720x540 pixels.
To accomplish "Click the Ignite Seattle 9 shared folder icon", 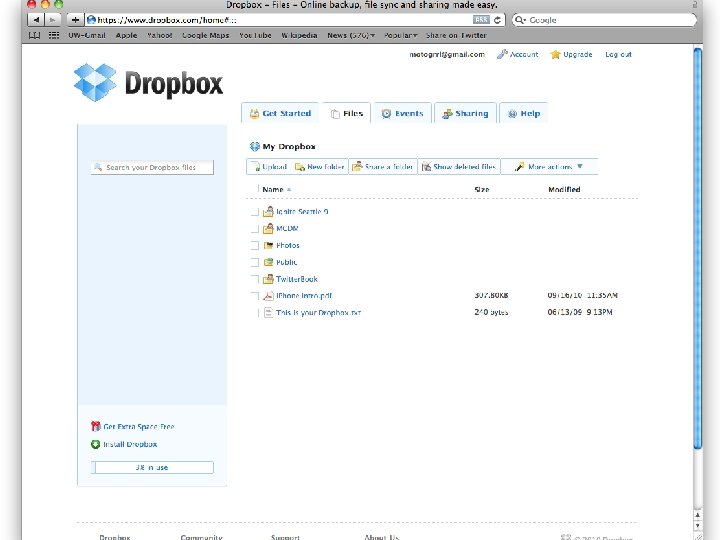I will coord(268,211).
